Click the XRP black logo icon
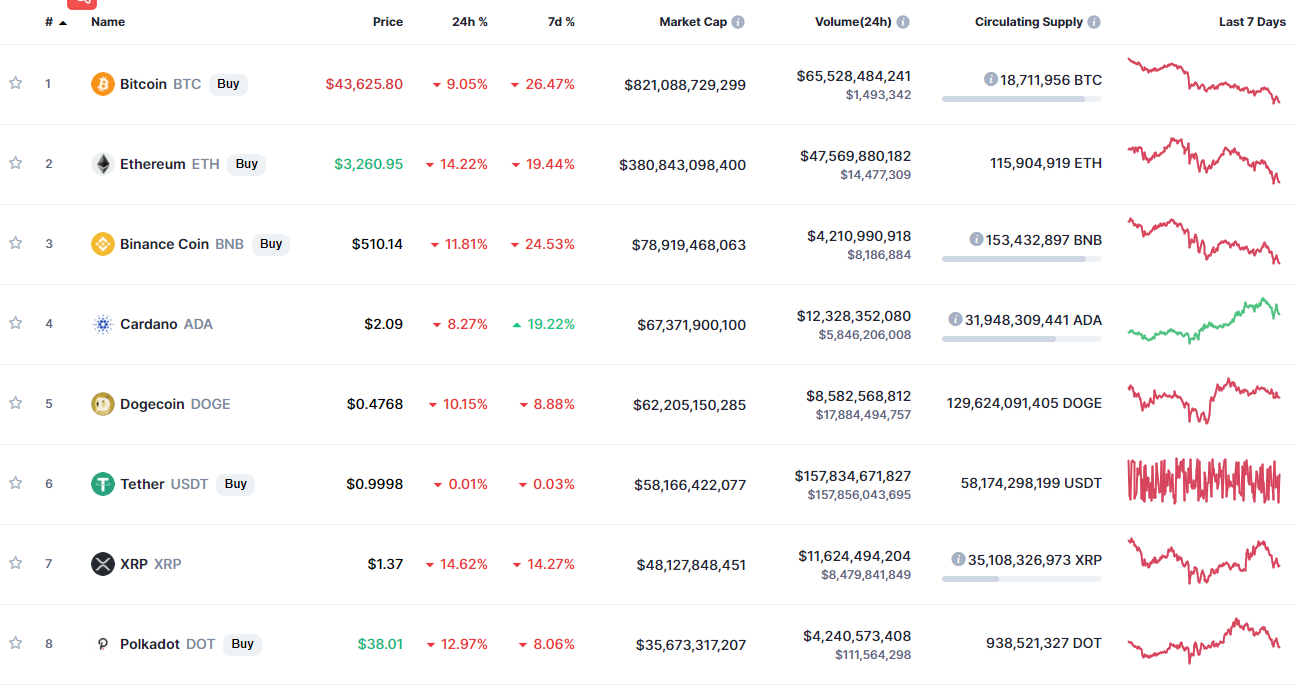The image size is (1295, 687). (x=103, y=564)
